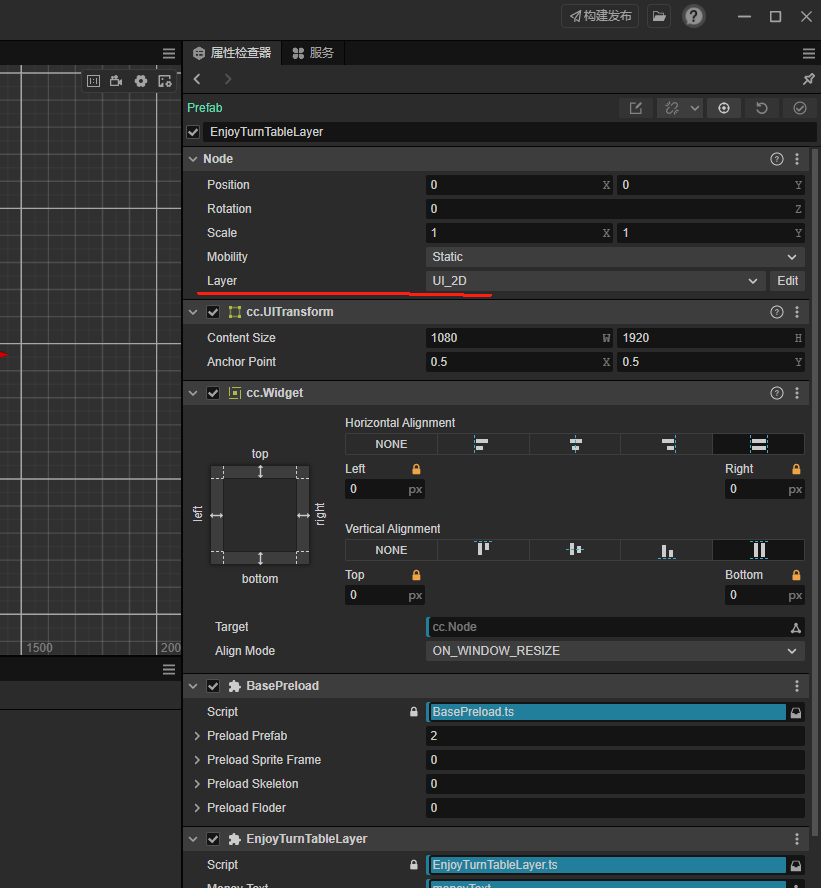The width and height of the screenshot is (821, 888).
Task: Click the locate prefab asset target icon
Action: click(x=724, y=108)
